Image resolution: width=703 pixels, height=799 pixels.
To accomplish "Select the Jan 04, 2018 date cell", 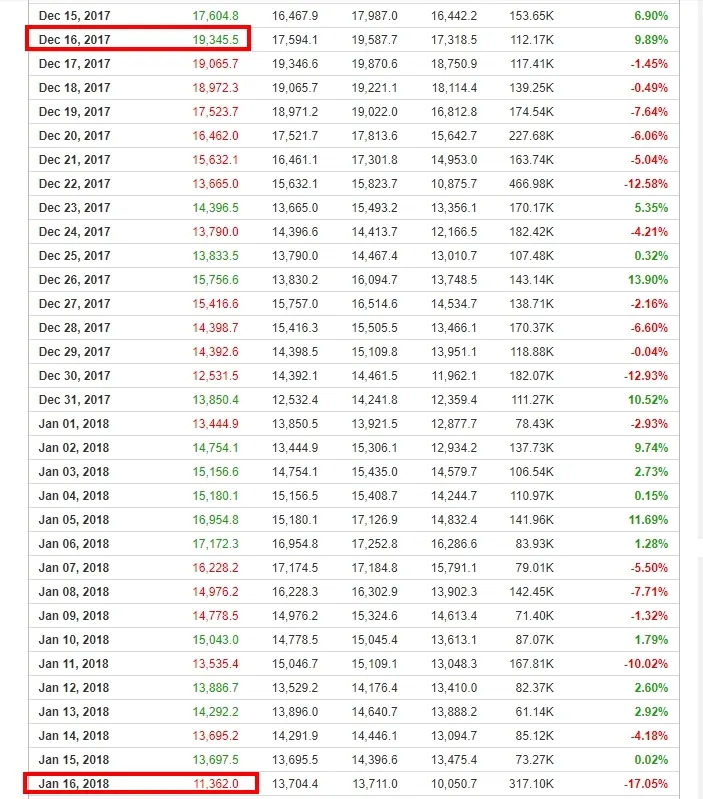I will pyautogui.click(x=74, y=495).
